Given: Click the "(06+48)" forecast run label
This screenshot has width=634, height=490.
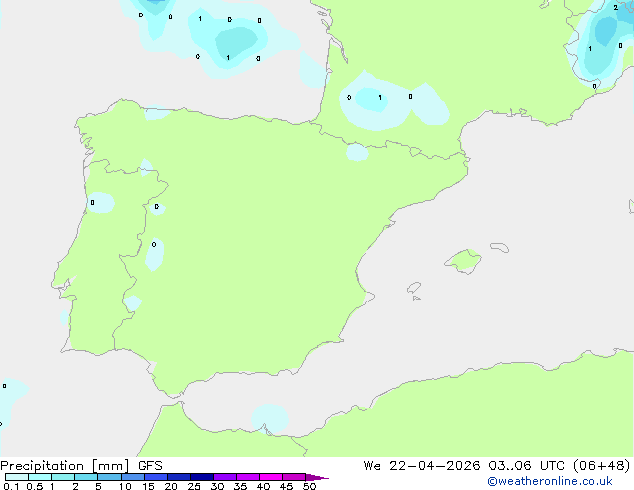Looking at the screenshot, I should pos(602,466).
